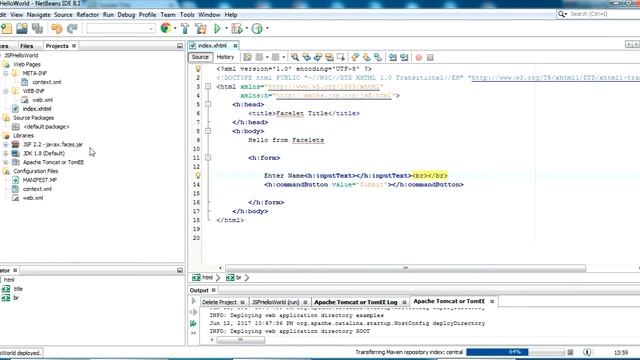Click the Undo arrow icon
The image size is (640, 360).
coord(57,28)
